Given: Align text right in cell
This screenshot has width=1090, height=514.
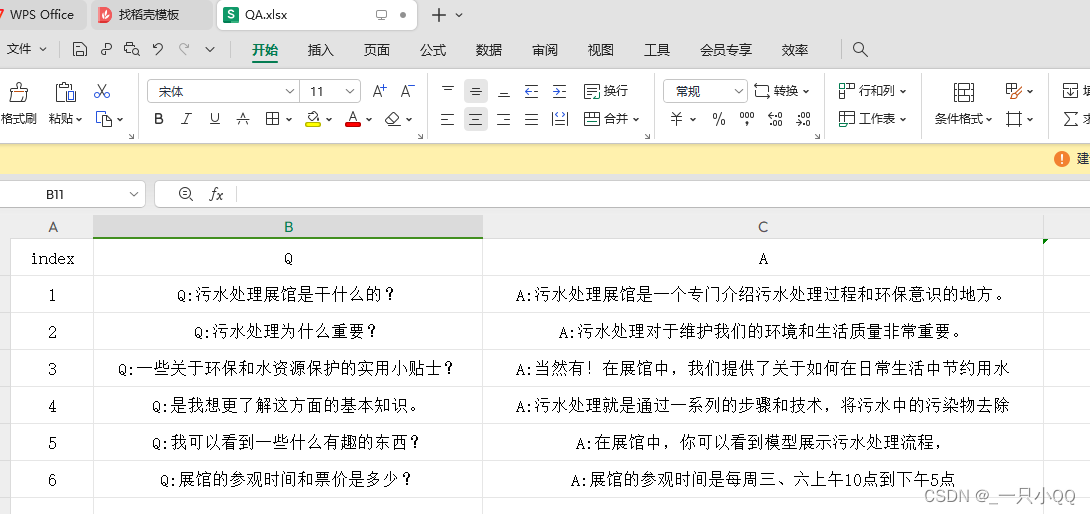Looking at the screenshot, I should coord(503,120).
